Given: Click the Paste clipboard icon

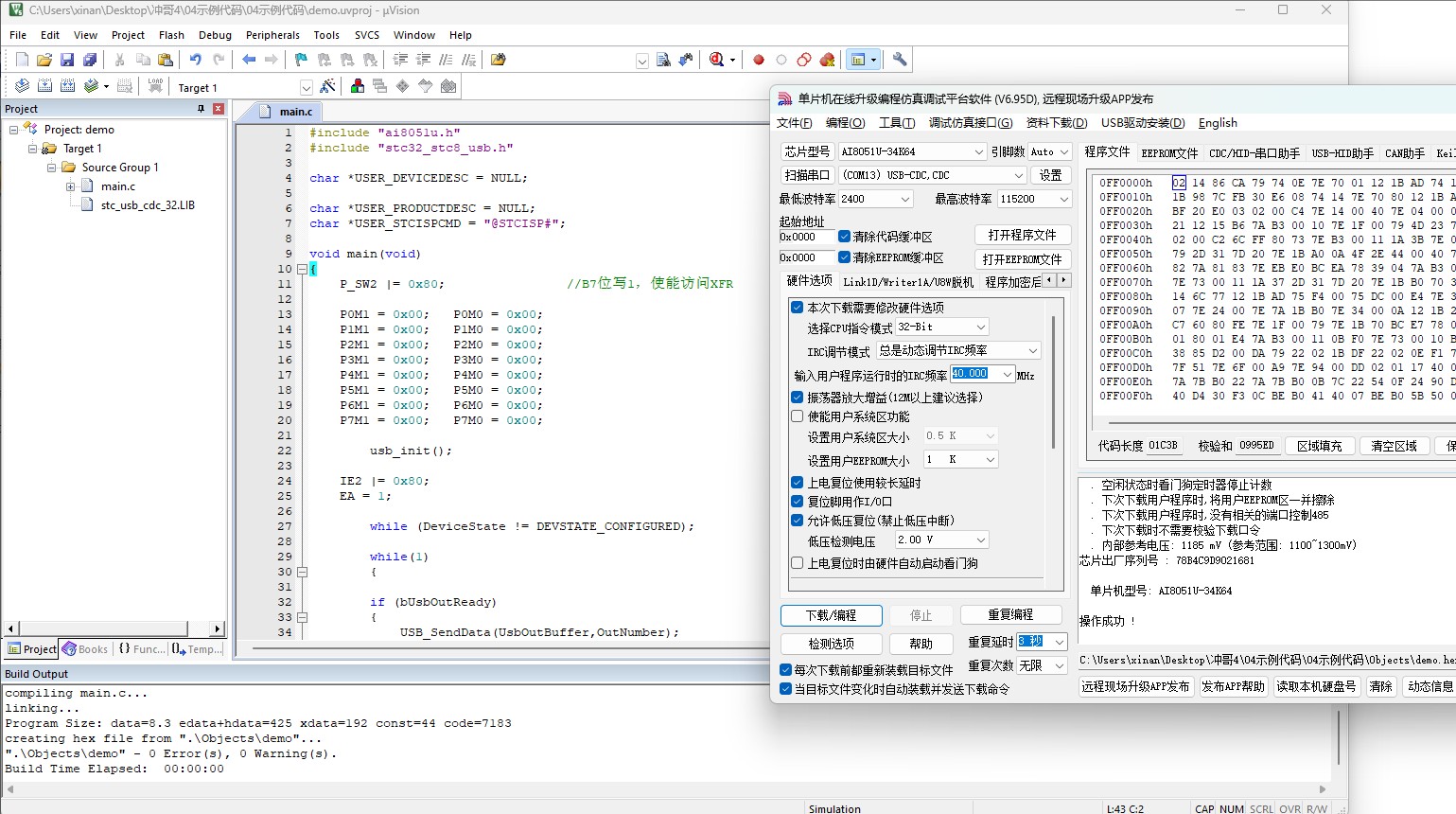Looking at the screenshot, I should pyautogui.click(x=165, y=60).
